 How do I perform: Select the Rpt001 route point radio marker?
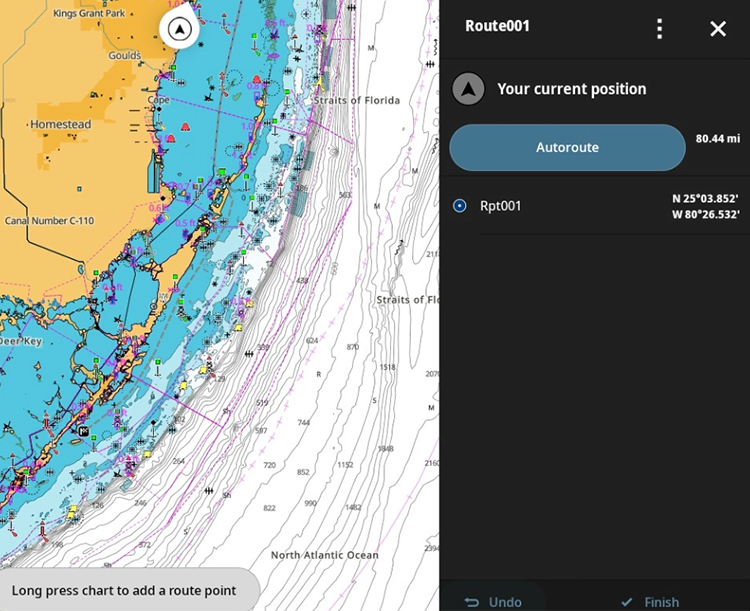[x=460, y=206]
